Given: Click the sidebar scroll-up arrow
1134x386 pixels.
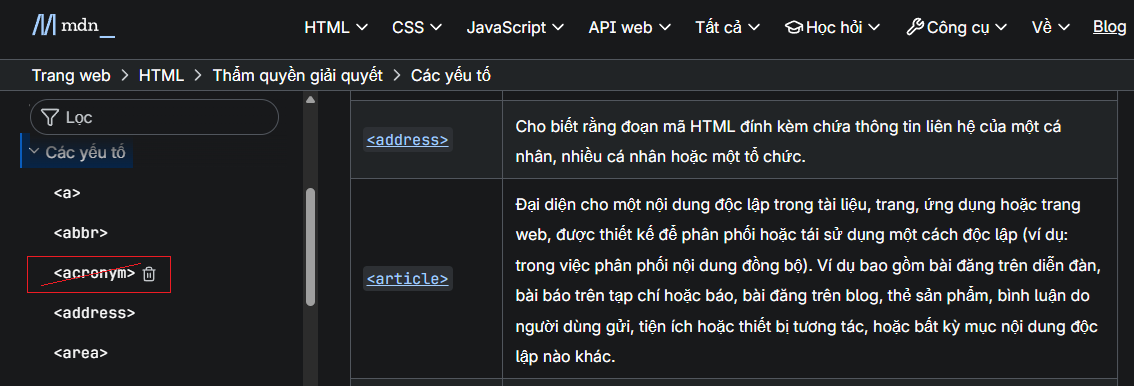Looking at the screenshot, I should 310,100.
